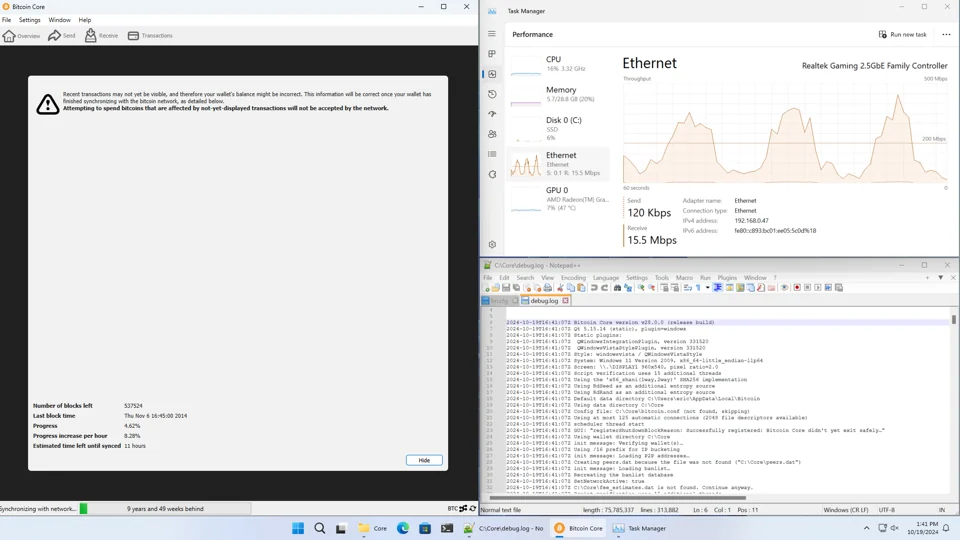Open Notepad++ Encoding menu
Screen dimensions: 960x540
click(573, 277)
